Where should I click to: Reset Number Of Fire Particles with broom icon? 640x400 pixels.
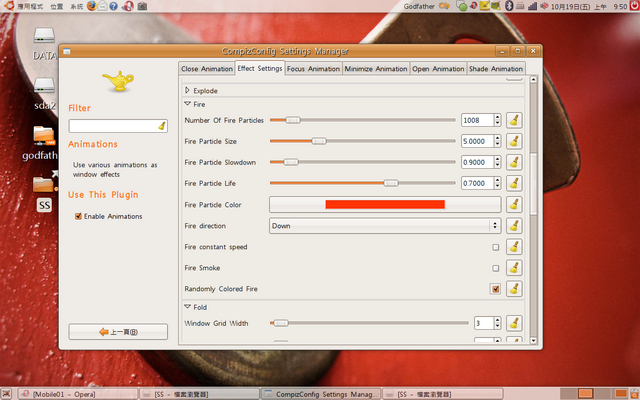tap(514, 120)
